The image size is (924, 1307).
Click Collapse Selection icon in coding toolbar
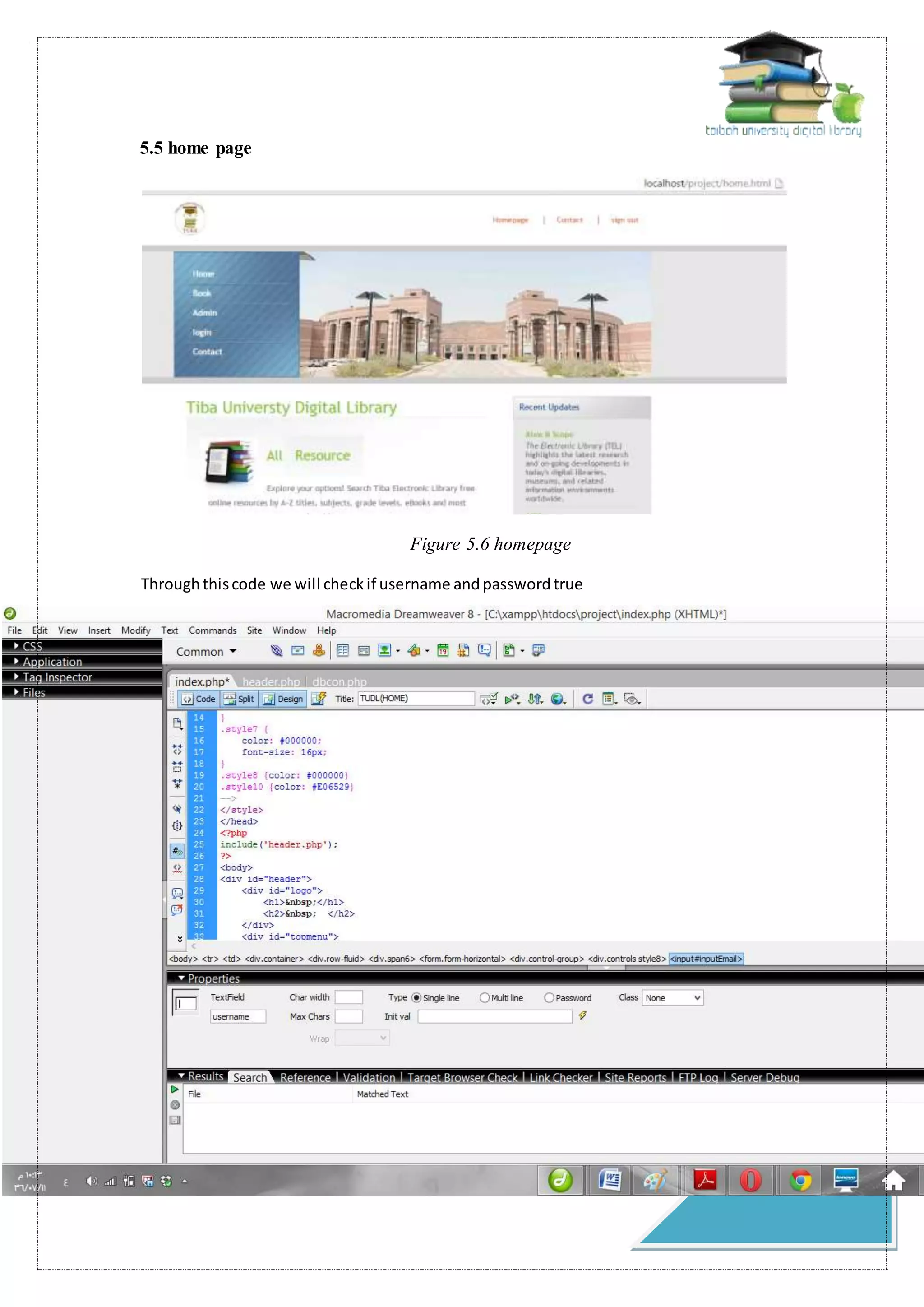[x=177, y=766]
